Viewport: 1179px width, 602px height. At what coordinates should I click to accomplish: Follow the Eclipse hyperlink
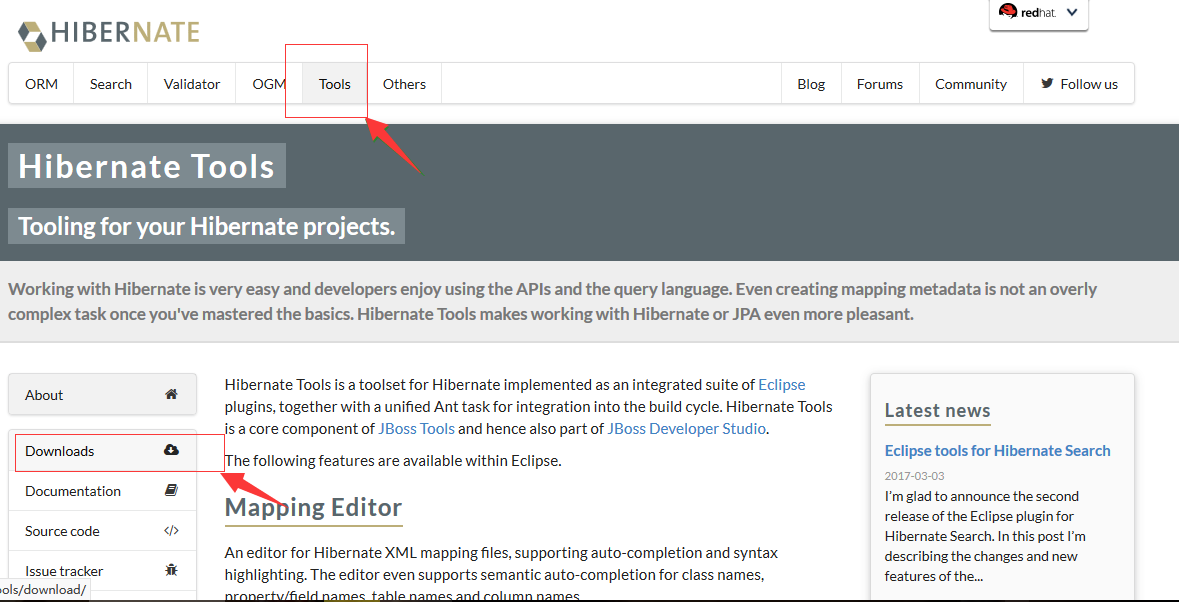(x=781, y=385)
